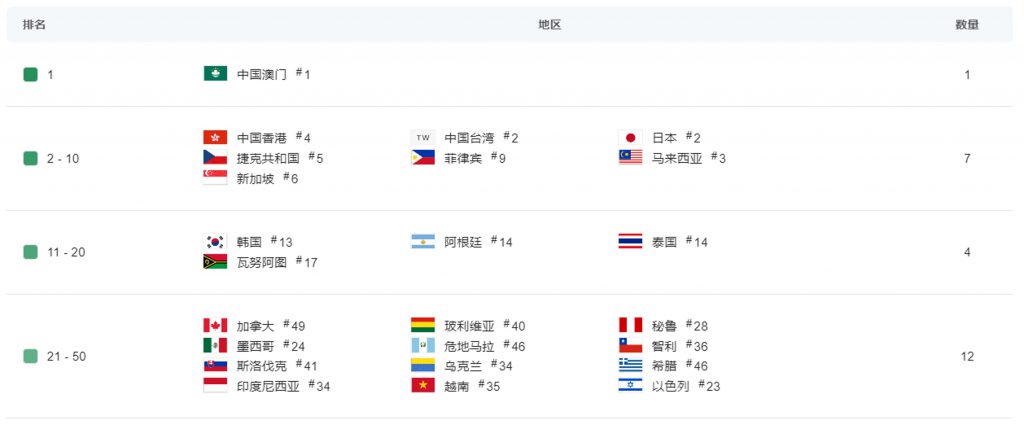Viewport: 1024px width, 426px height.
Task: Click the Czech Republic flag icon
Action: pyautogui.click(x=215, y=157)
